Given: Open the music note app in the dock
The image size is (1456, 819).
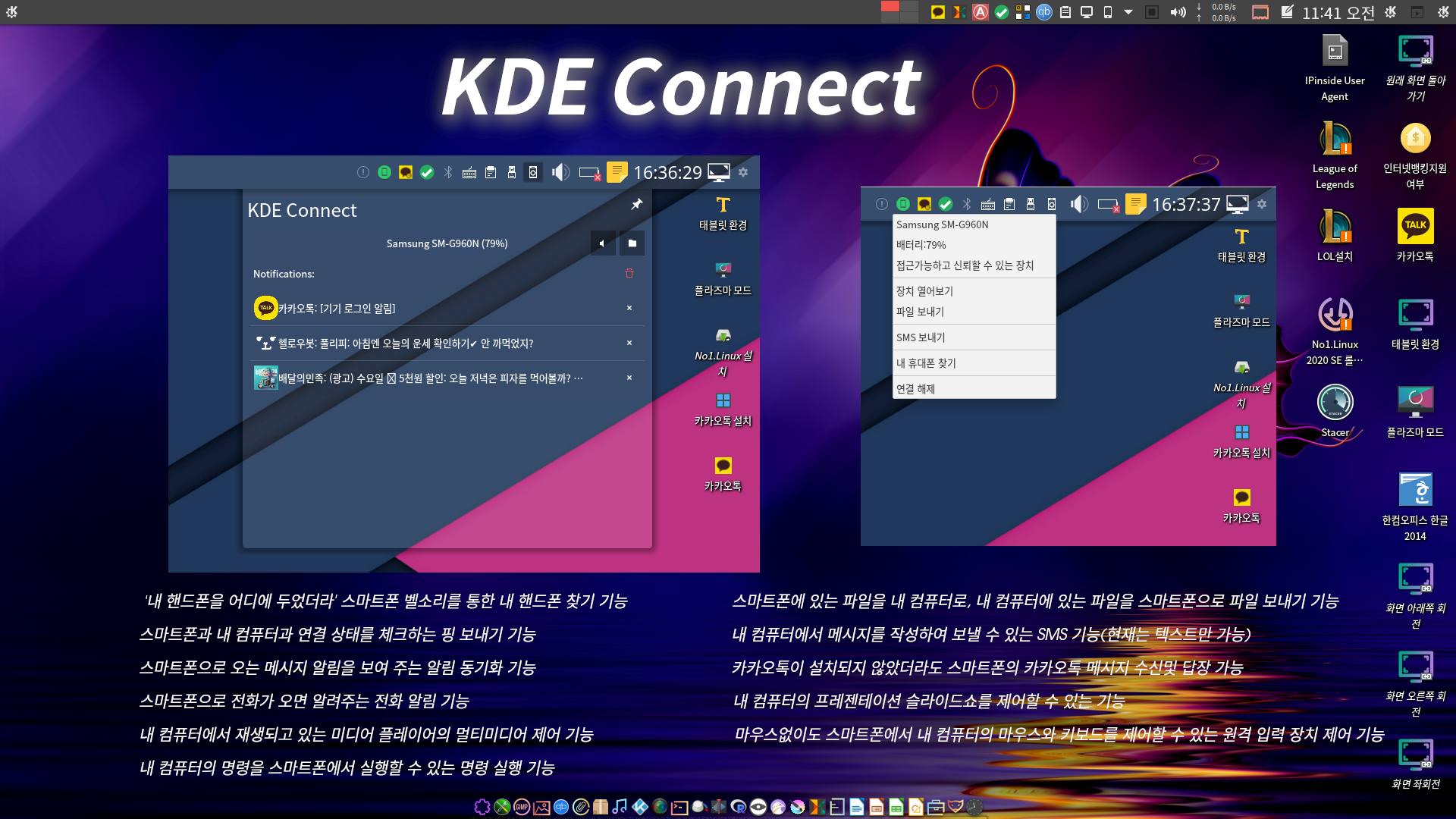Looking at the screenshot, I should (x=620, y=807).
